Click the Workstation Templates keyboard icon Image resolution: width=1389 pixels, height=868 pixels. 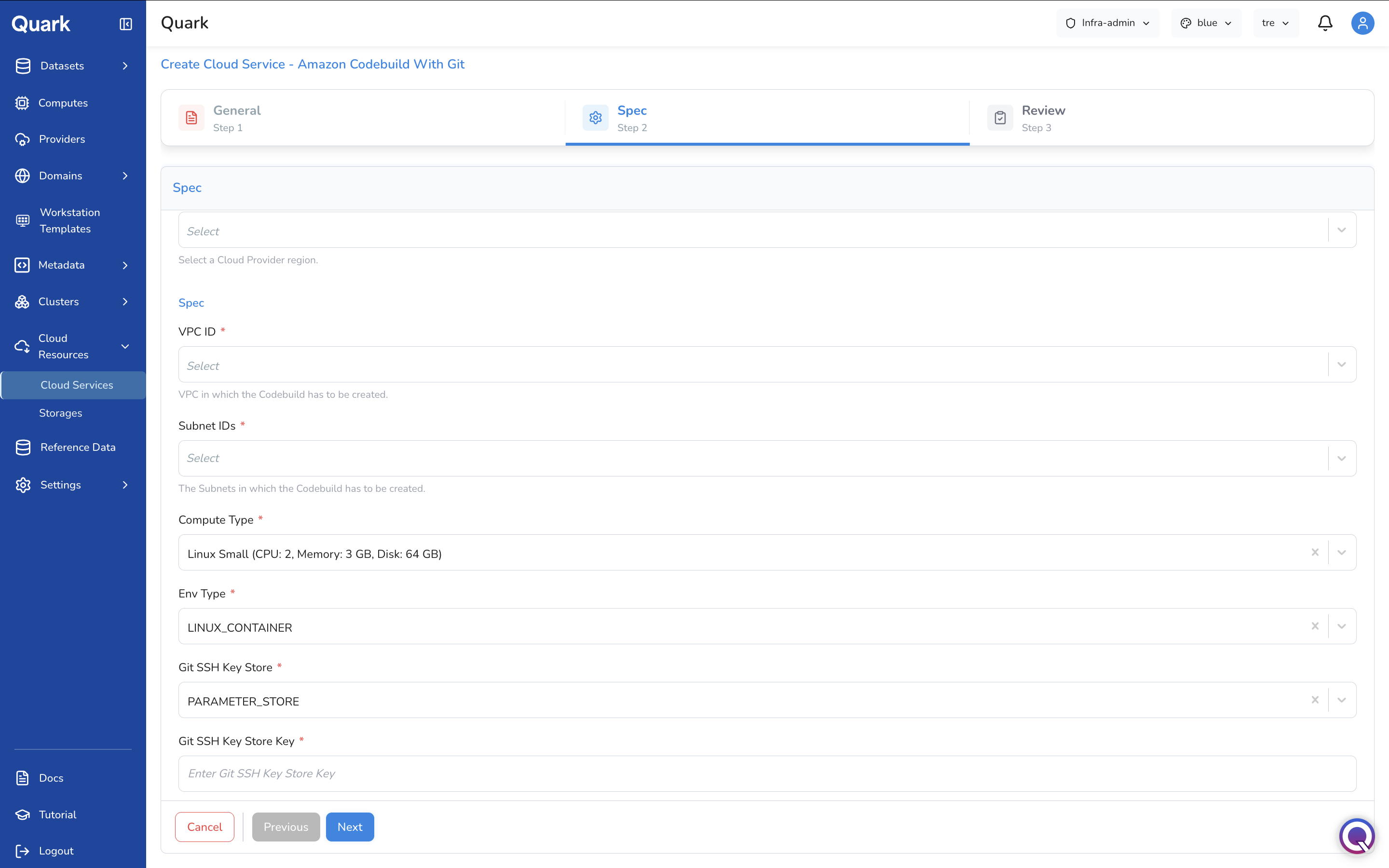click(22, 220)
